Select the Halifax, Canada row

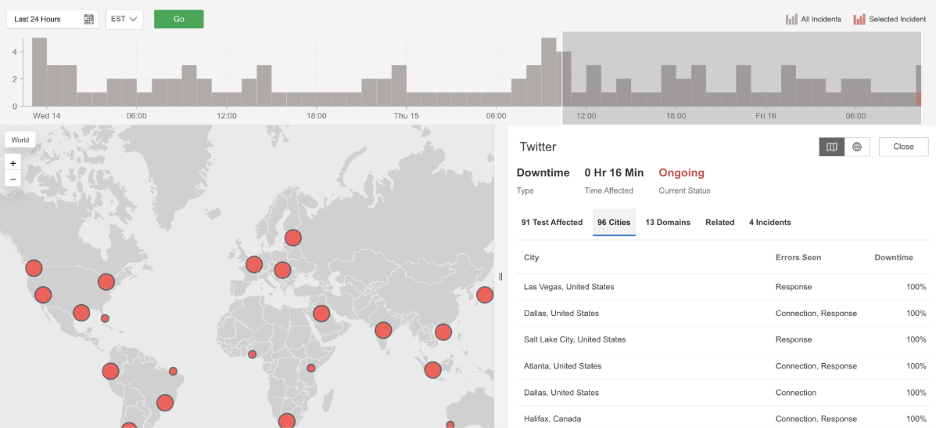(x=723, y=418)
